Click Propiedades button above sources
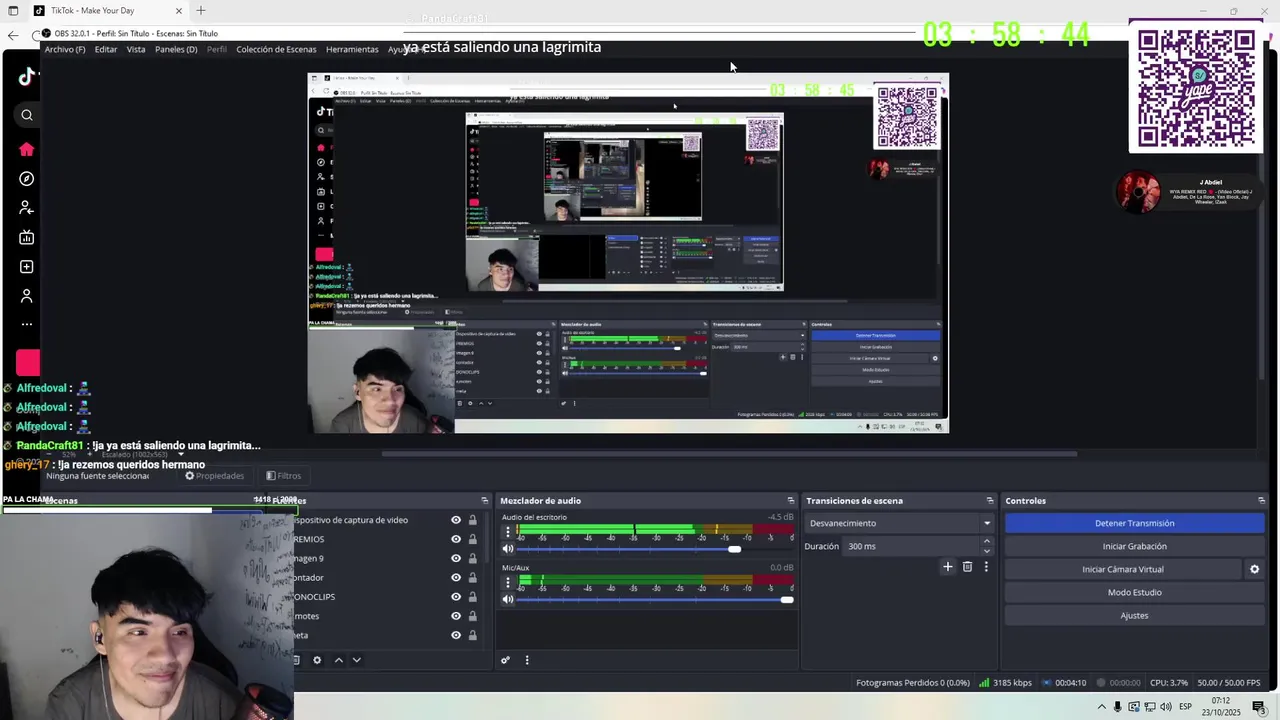The height and width of the screenshot is (720, 1280). [x=214, y=476]
